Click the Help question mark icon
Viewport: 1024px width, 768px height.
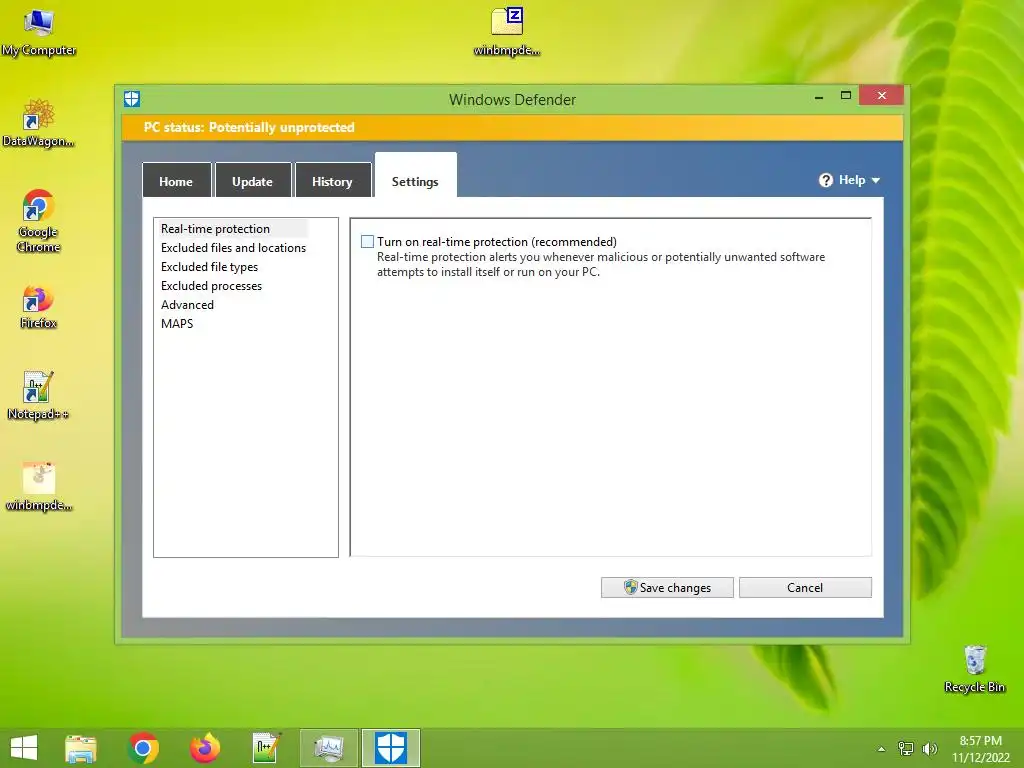click(825, 180)
